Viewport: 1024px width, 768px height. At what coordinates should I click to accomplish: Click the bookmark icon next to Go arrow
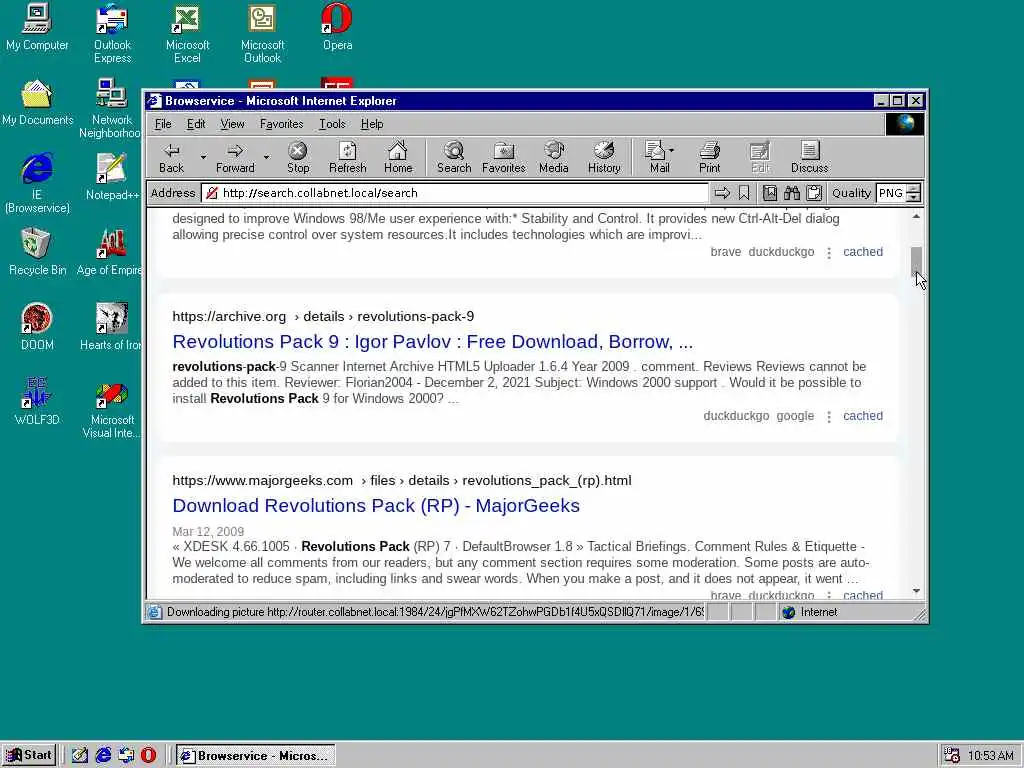tap(744, 193)
